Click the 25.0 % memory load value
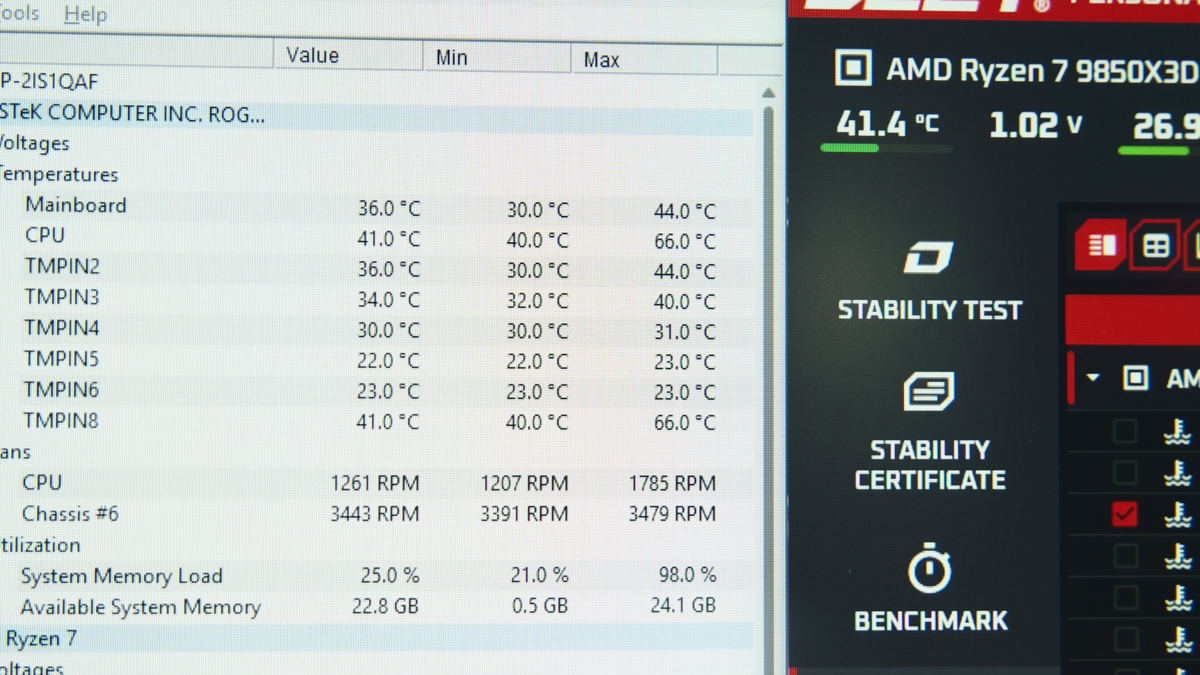The height and width of the screenshot is (675, 1200). pos(390,575)
